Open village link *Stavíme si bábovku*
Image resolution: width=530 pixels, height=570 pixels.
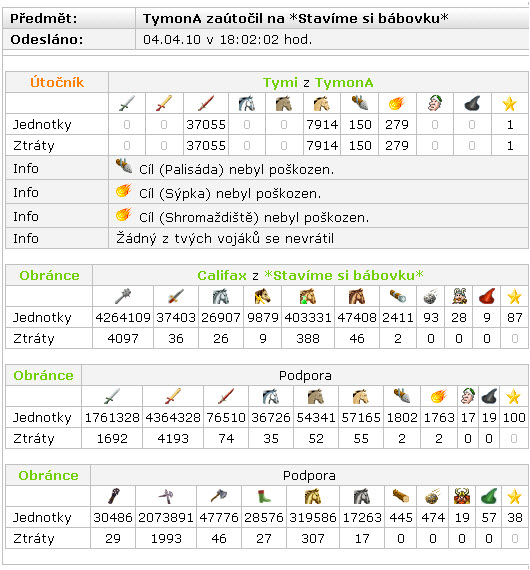coord(344,276)
